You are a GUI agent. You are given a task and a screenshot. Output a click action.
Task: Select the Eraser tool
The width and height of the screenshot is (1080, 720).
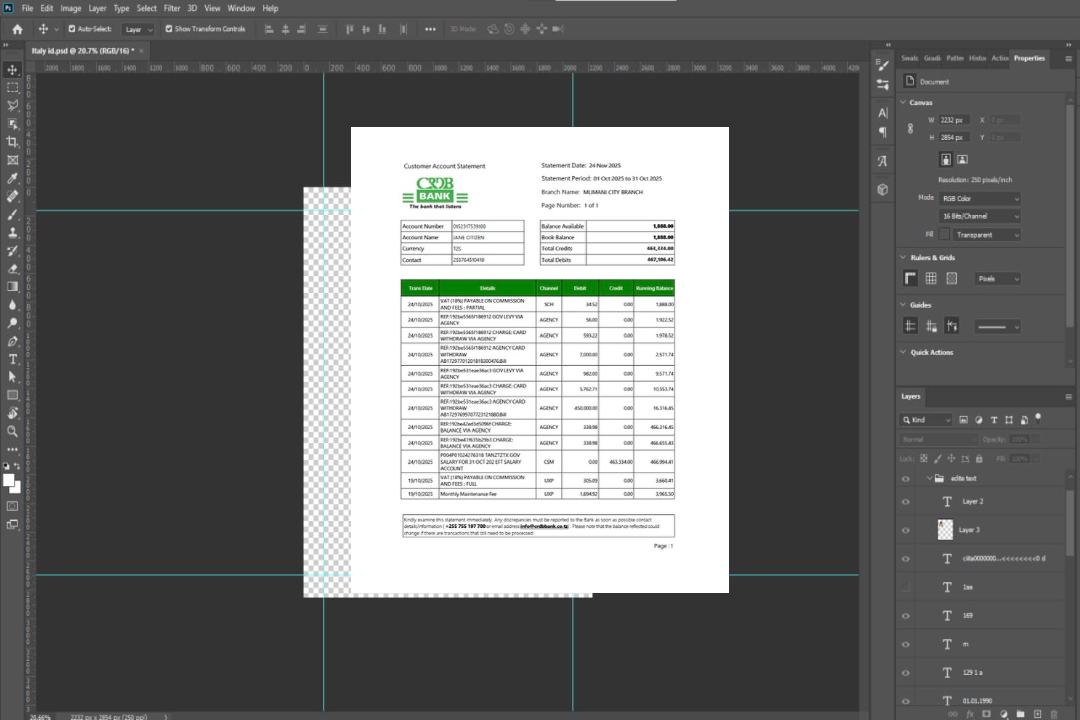[x=12, y=269]
